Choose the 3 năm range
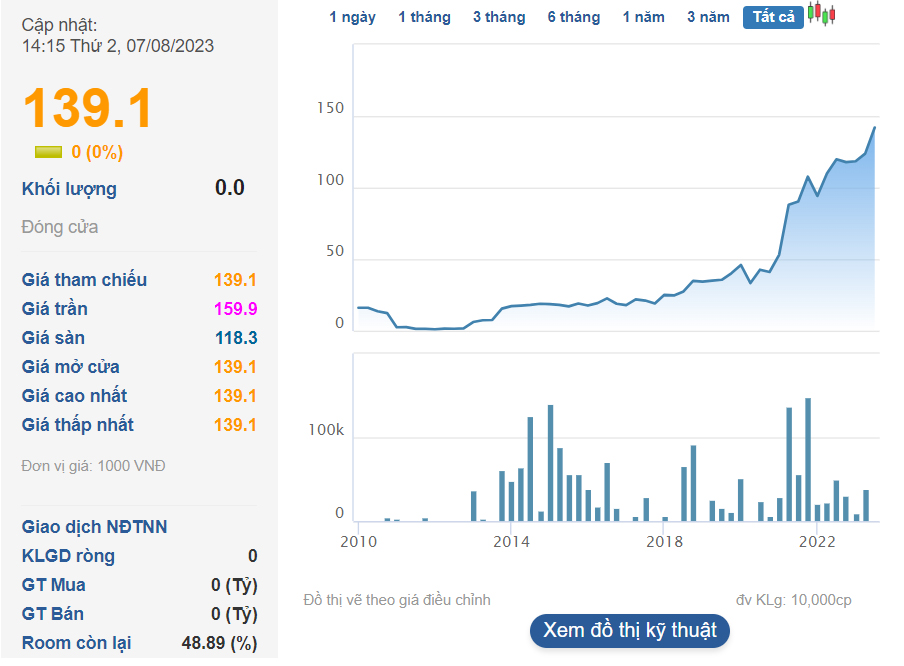 tap(708, 17)
